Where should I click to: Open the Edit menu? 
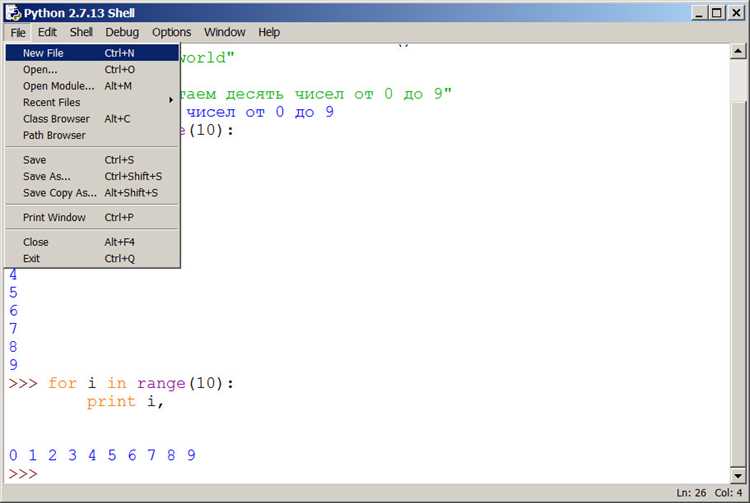click(x=47, y=32)
